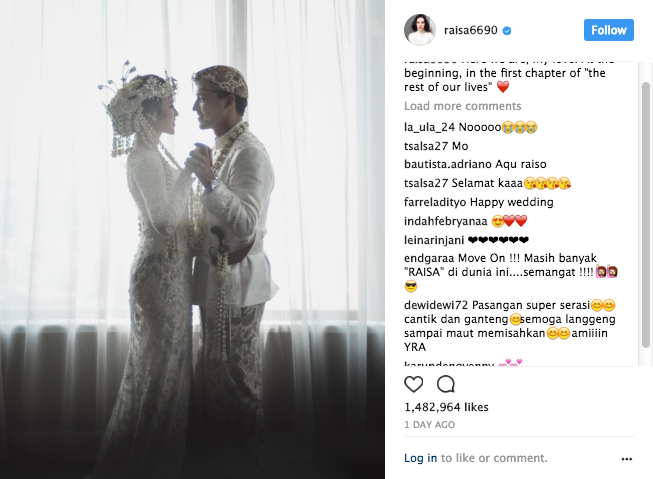Follow the raisa6690 account
Image resolution: width=653 pixels, height=479 pixels.
point(608,30)
